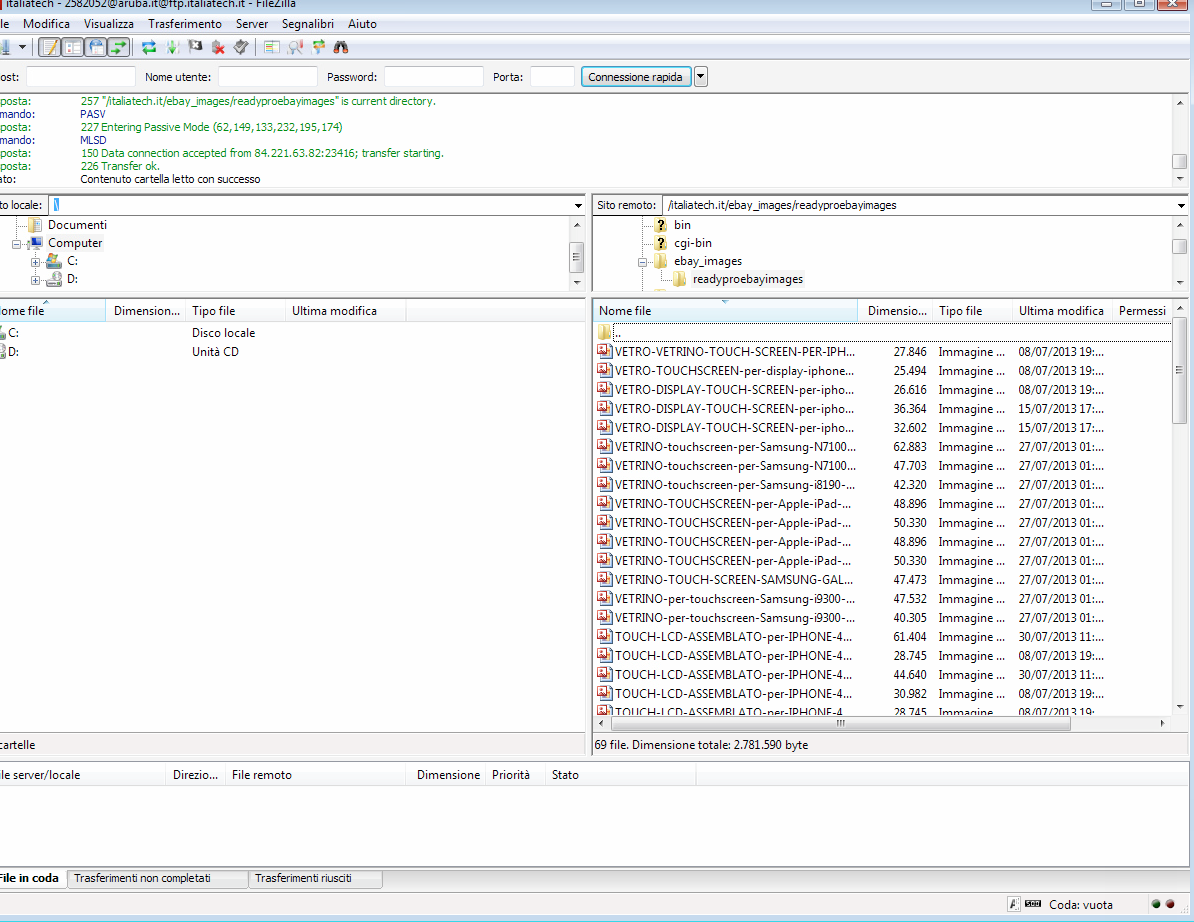Open quick connect history dropdown arrow

pos(701,77)
